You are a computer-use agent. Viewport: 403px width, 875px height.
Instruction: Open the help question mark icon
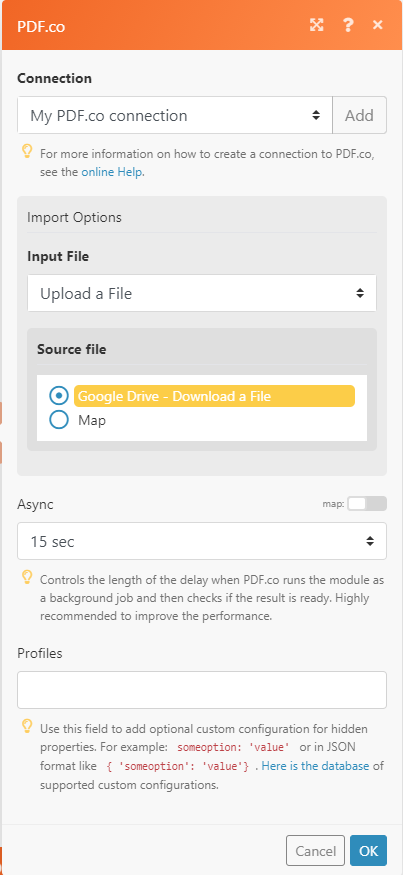coord(348,25)
